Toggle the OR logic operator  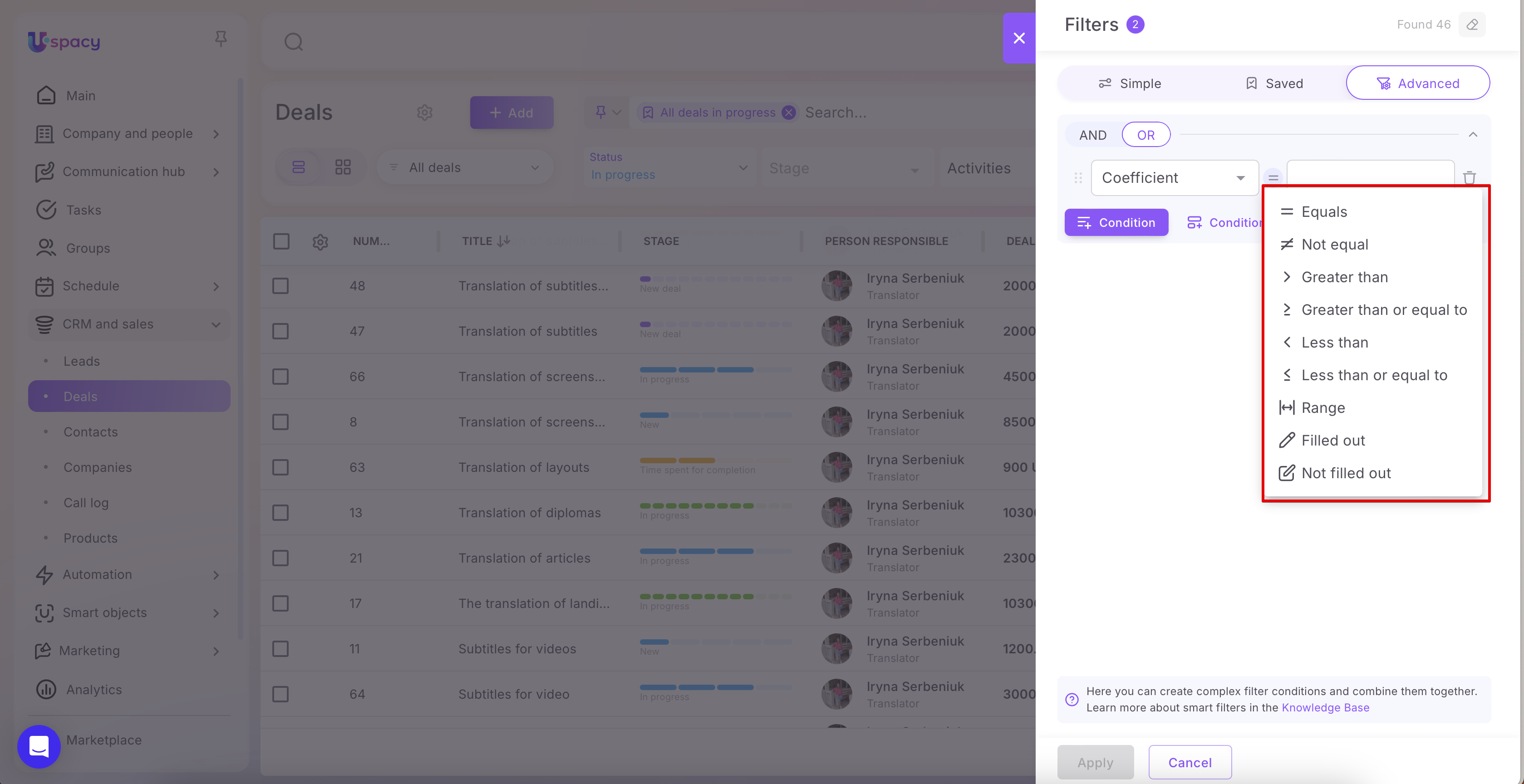coord(1145,135)
